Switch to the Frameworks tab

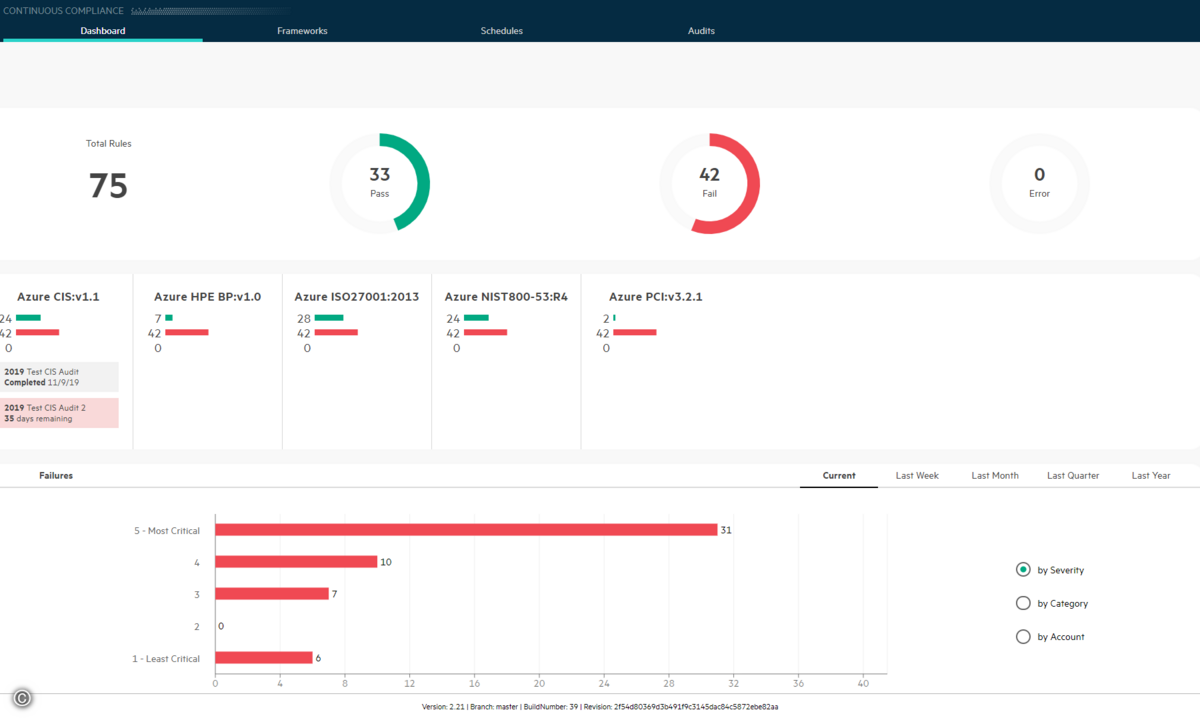coord(302,31)
